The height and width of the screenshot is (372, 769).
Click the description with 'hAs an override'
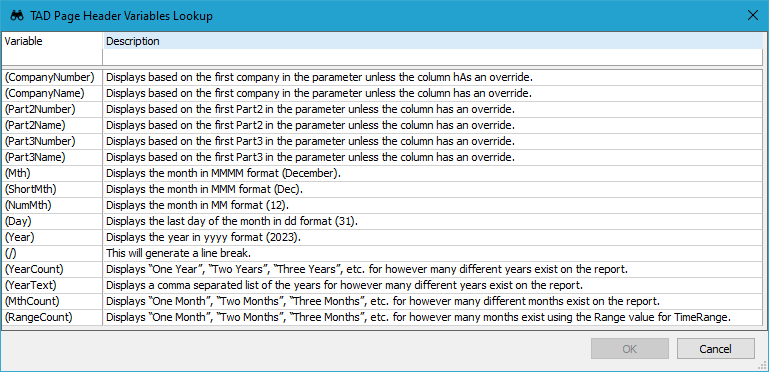(x=319, y=77)
